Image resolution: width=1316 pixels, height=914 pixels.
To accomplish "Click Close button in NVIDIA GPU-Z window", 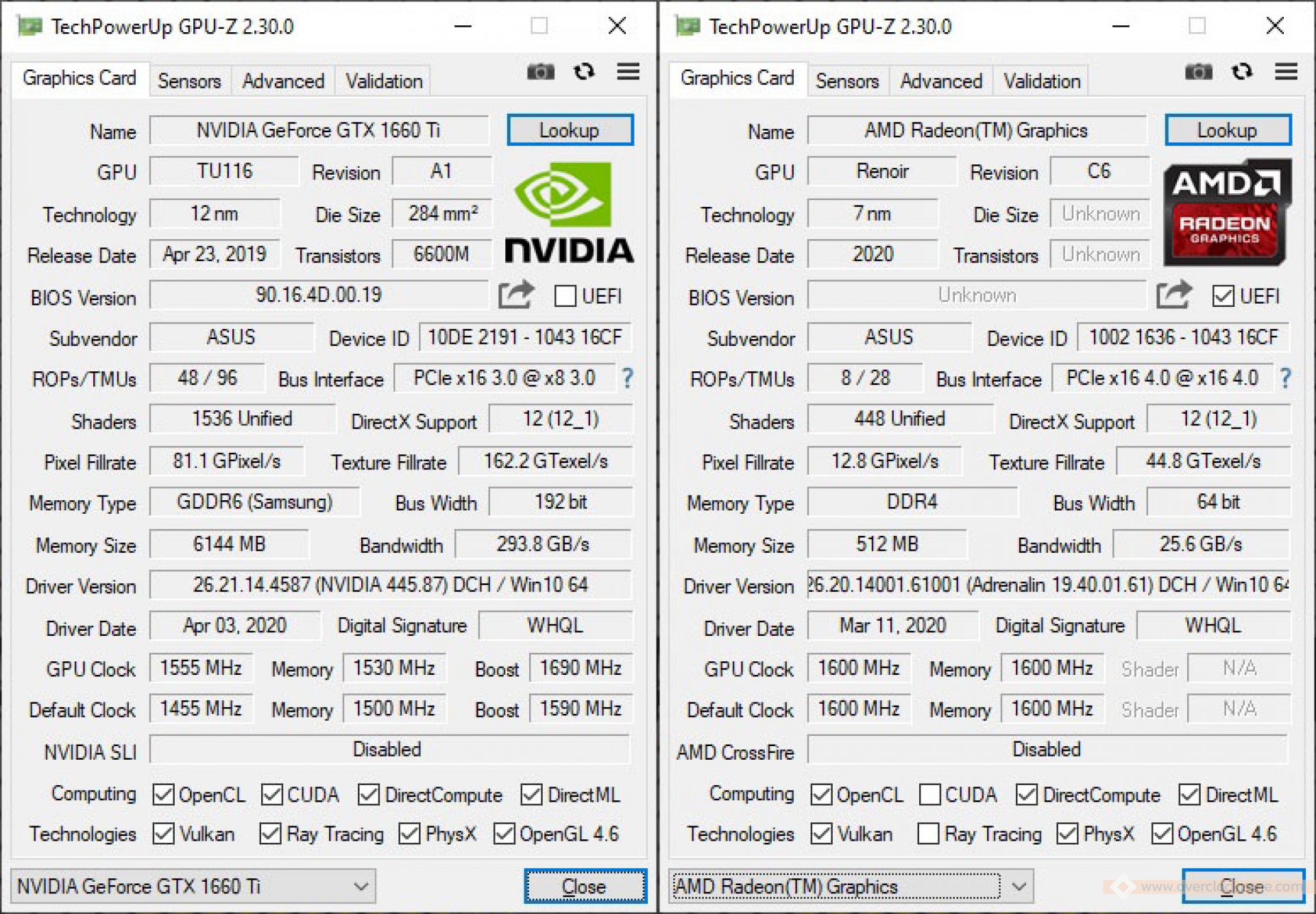I will pos(585,886).
